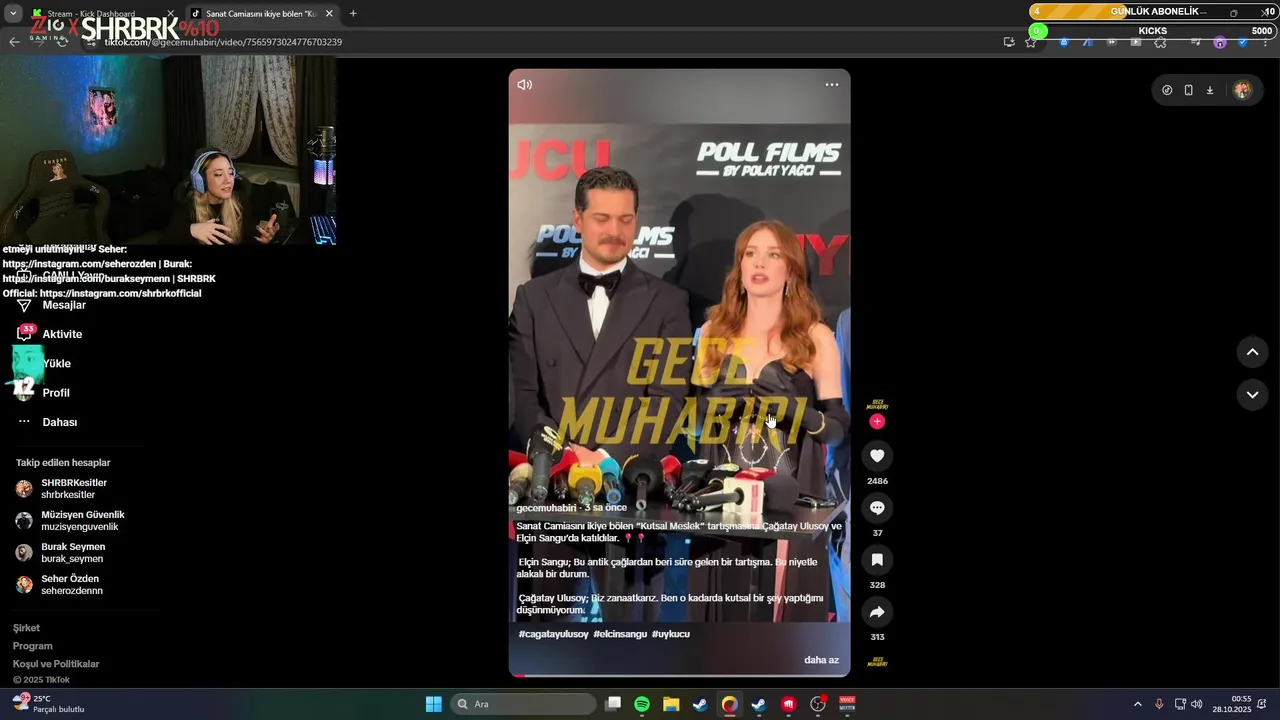Open the #uykucu hashtag
The image size is (1280, 720).
pos(671,634)
